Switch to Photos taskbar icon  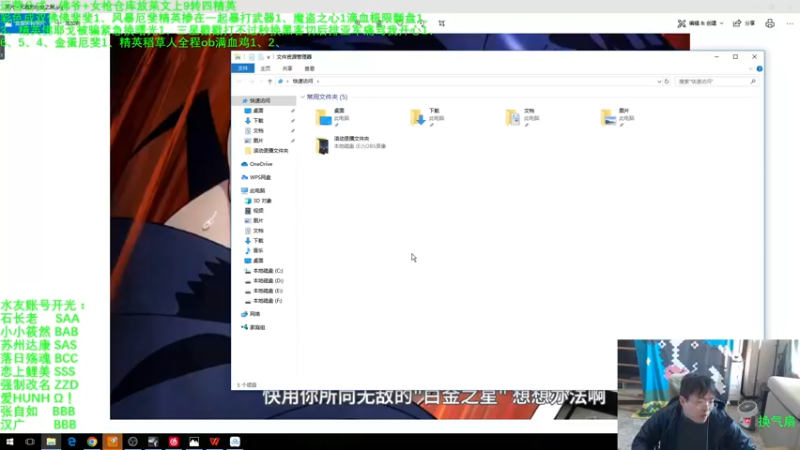[x=194, y=442]
